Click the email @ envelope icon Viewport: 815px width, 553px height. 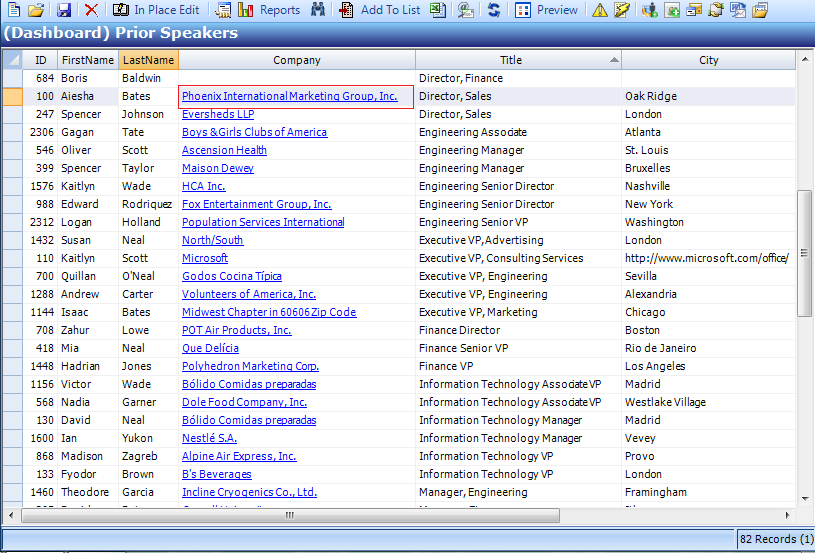(x=466, y=9)
